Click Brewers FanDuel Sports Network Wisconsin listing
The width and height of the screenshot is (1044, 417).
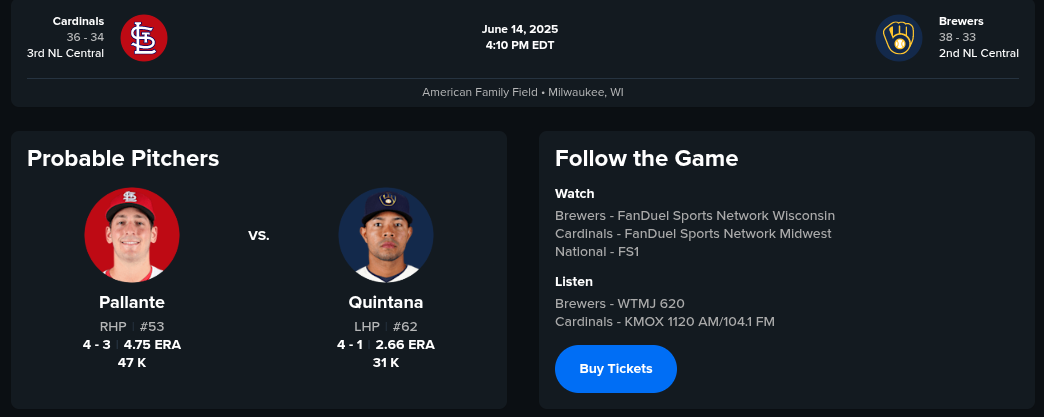click(695, 215)
